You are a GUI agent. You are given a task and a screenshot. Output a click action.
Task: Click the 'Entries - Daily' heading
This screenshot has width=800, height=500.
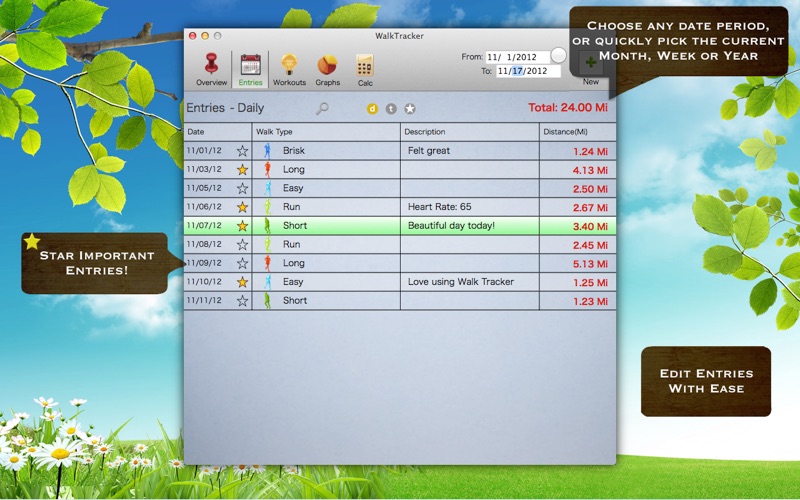tap(225, 108)
